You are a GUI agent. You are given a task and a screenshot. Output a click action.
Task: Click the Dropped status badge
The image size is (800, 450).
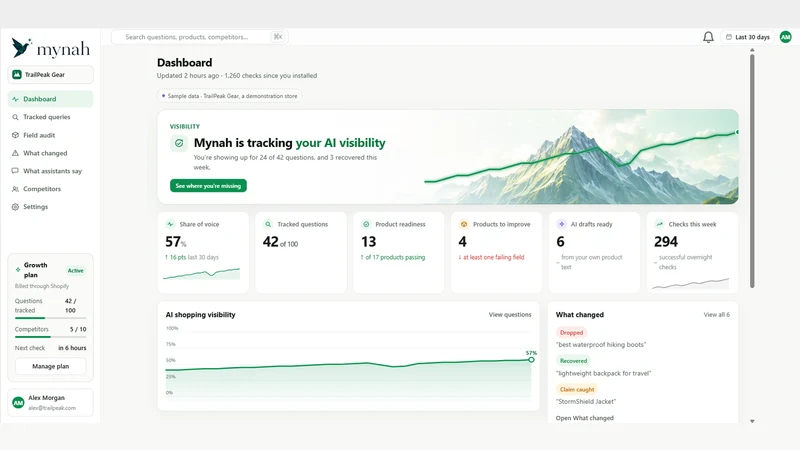click(x=571, y=333)
